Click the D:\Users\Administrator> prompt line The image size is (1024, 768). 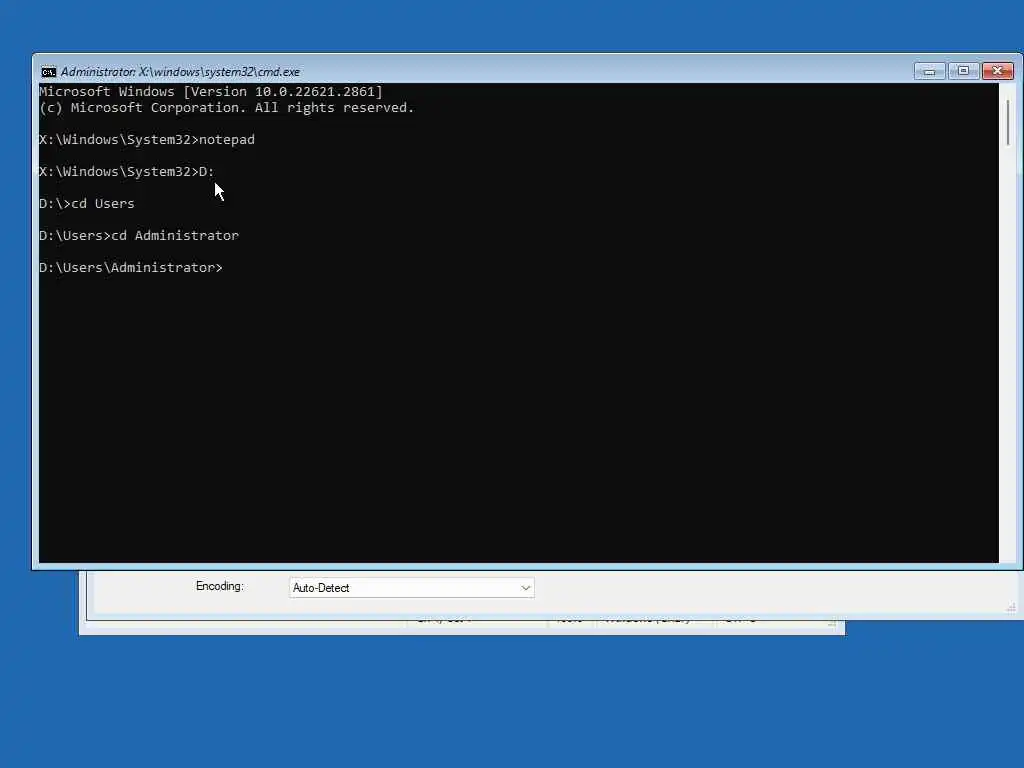point(131,268)
